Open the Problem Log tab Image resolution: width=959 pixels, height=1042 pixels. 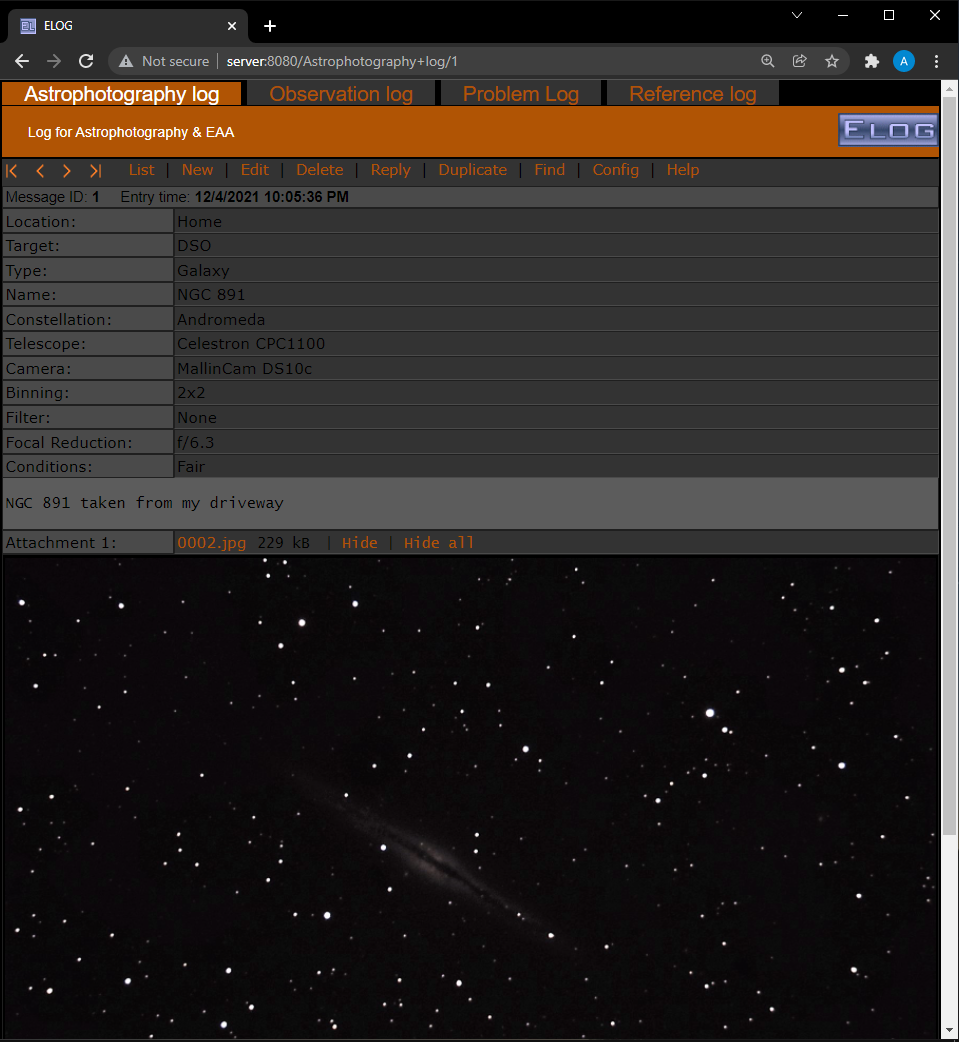520,94
